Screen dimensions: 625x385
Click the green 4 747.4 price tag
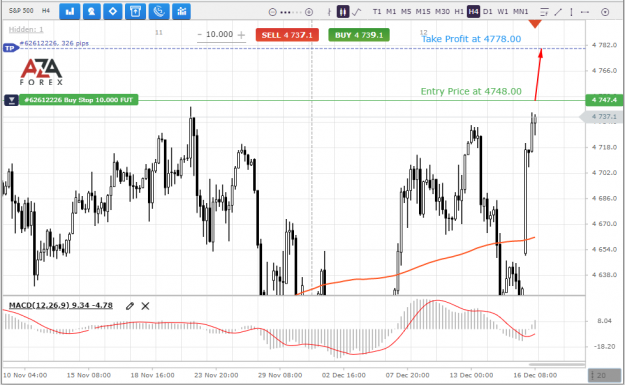[x=604, y=100]
